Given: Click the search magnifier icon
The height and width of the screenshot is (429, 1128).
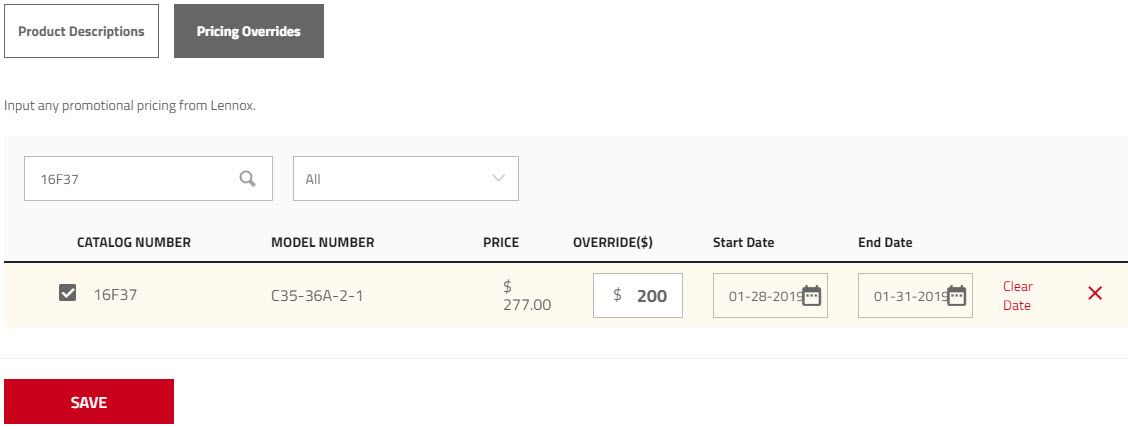Looking at the screenshot, I should pyautogui.click(x=247, y=179).
